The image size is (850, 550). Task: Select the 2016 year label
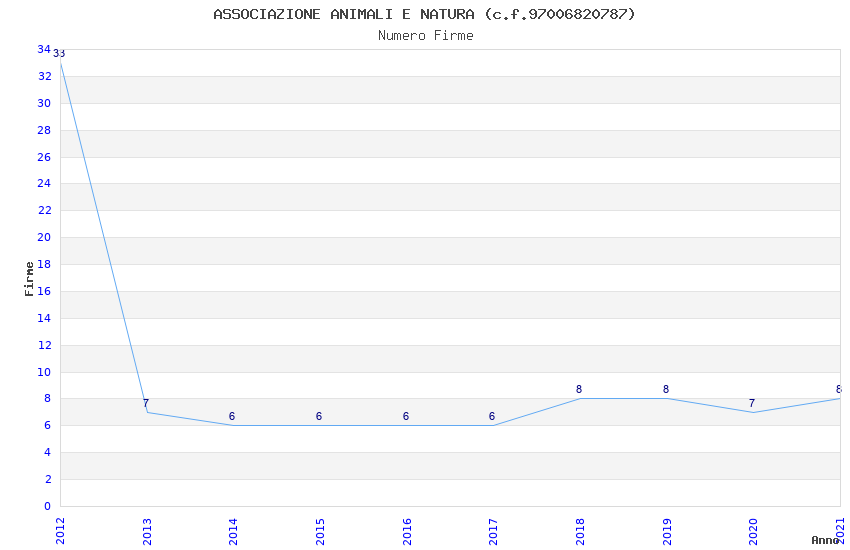click(407, 531)
